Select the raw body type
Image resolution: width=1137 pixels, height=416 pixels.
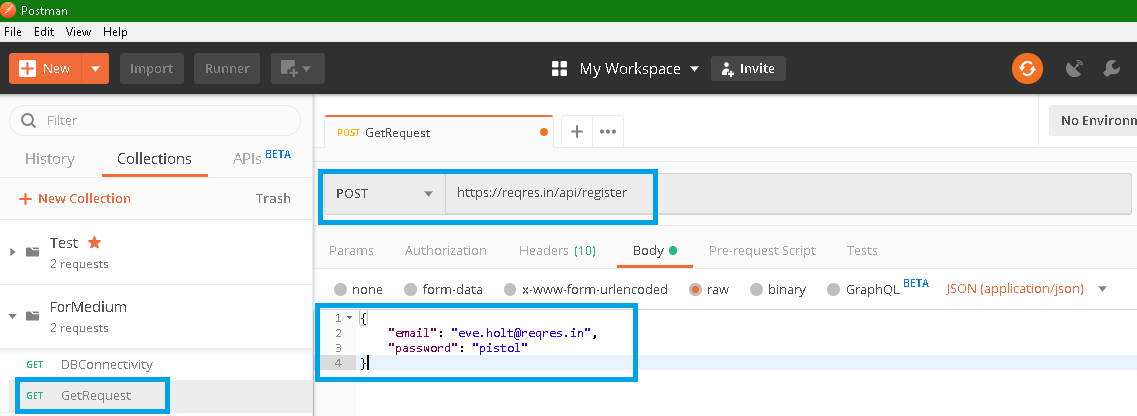pos(695,289)
